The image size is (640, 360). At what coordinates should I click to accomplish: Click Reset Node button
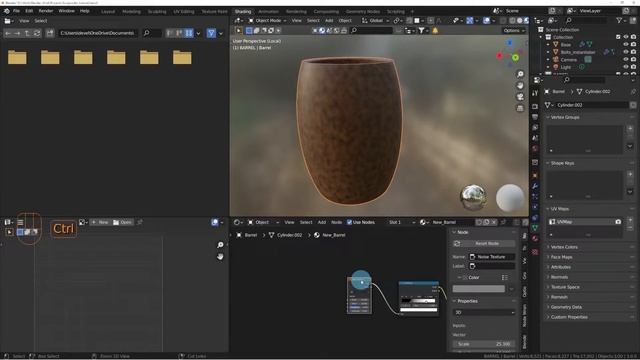coord(484,243)
